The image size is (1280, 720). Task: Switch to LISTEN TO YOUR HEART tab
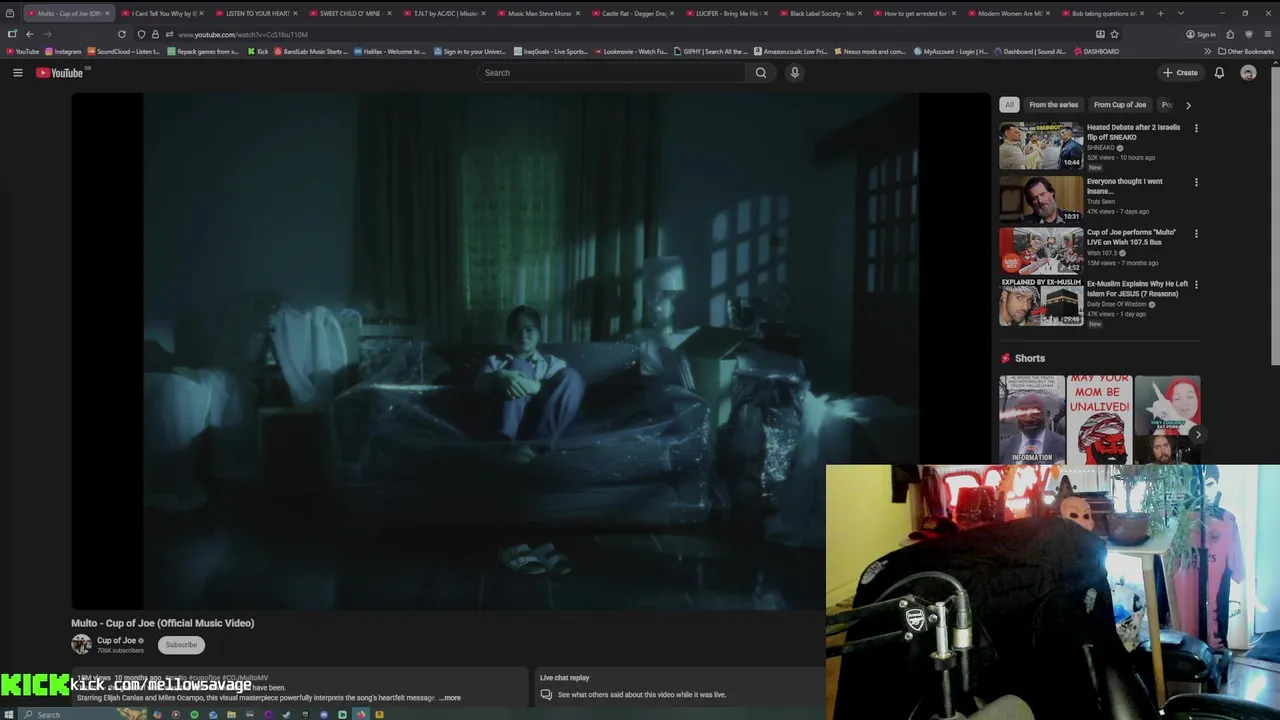(x=257, y=13)
